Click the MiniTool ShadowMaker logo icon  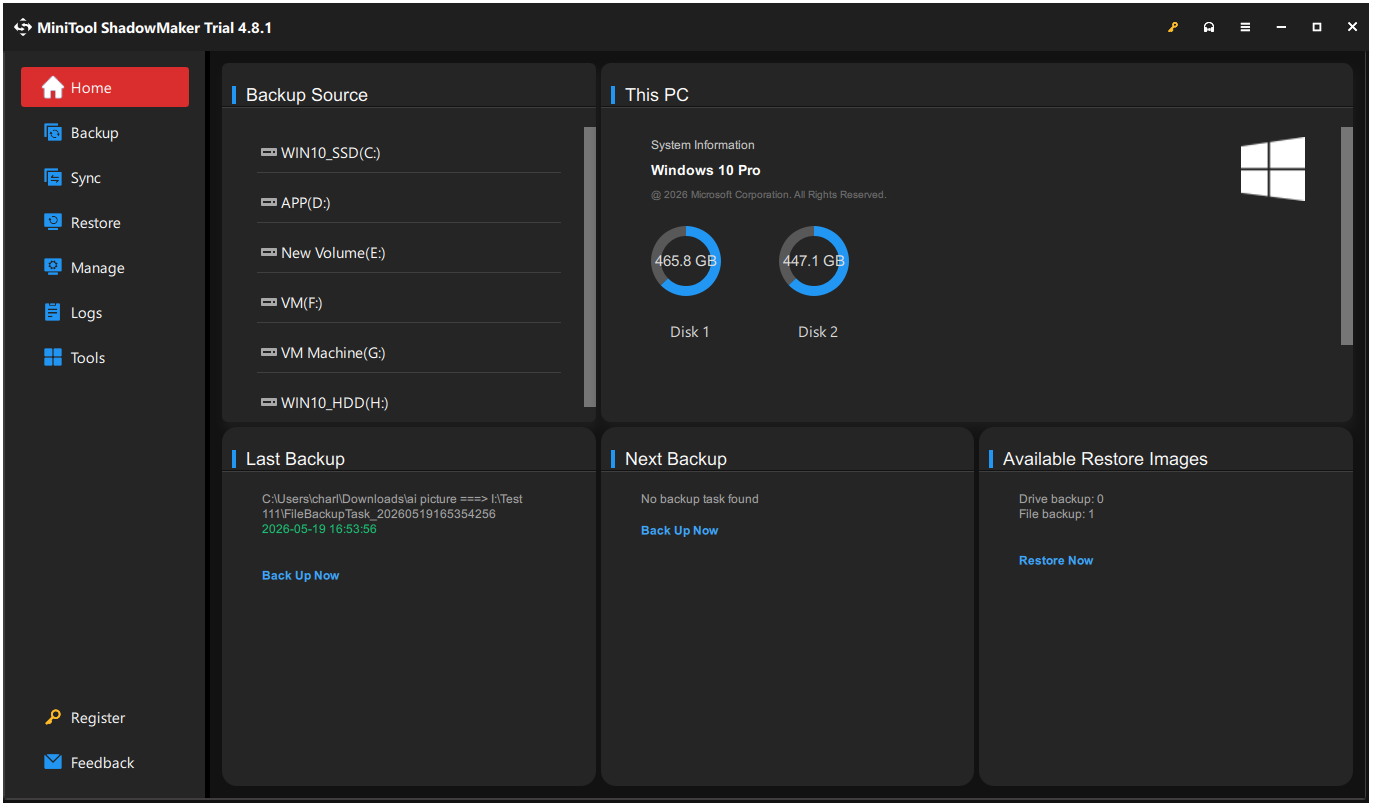(x=23, y=28)
